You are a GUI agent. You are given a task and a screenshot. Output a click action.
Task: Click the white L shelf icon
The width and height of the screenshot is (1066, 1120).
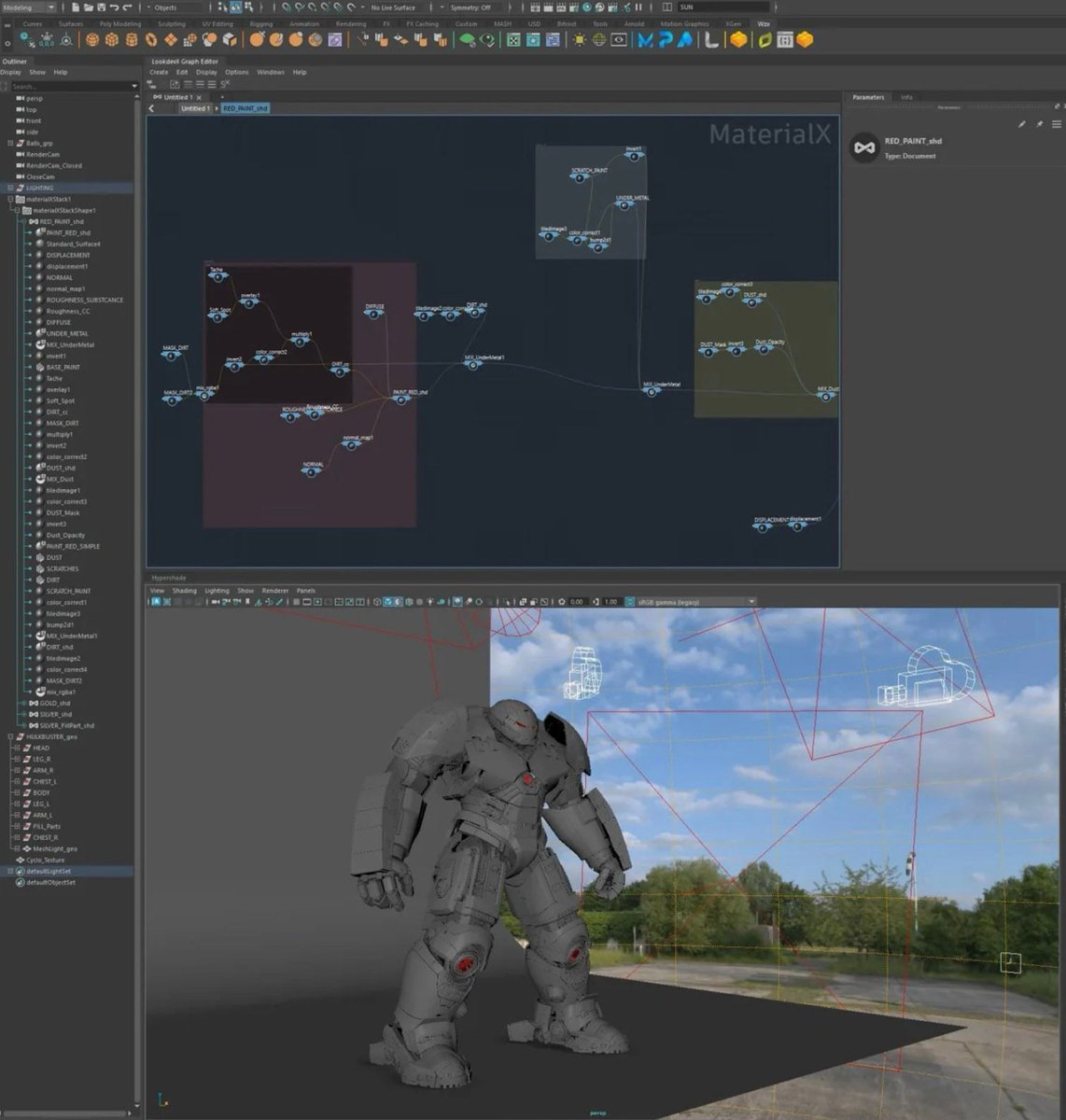711,40
